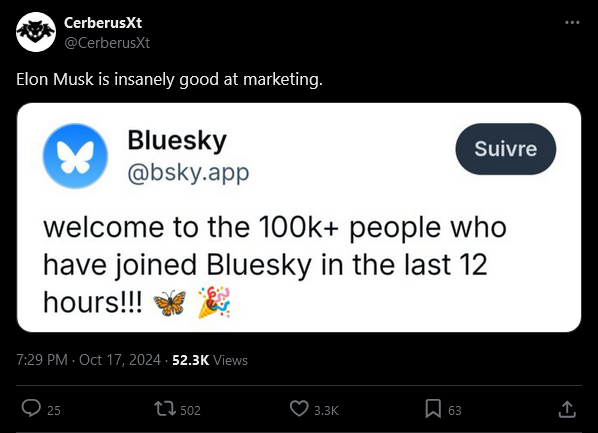Click the 63 bookmarks count
Screen dimensions: 598x433
tap(455, 410)
